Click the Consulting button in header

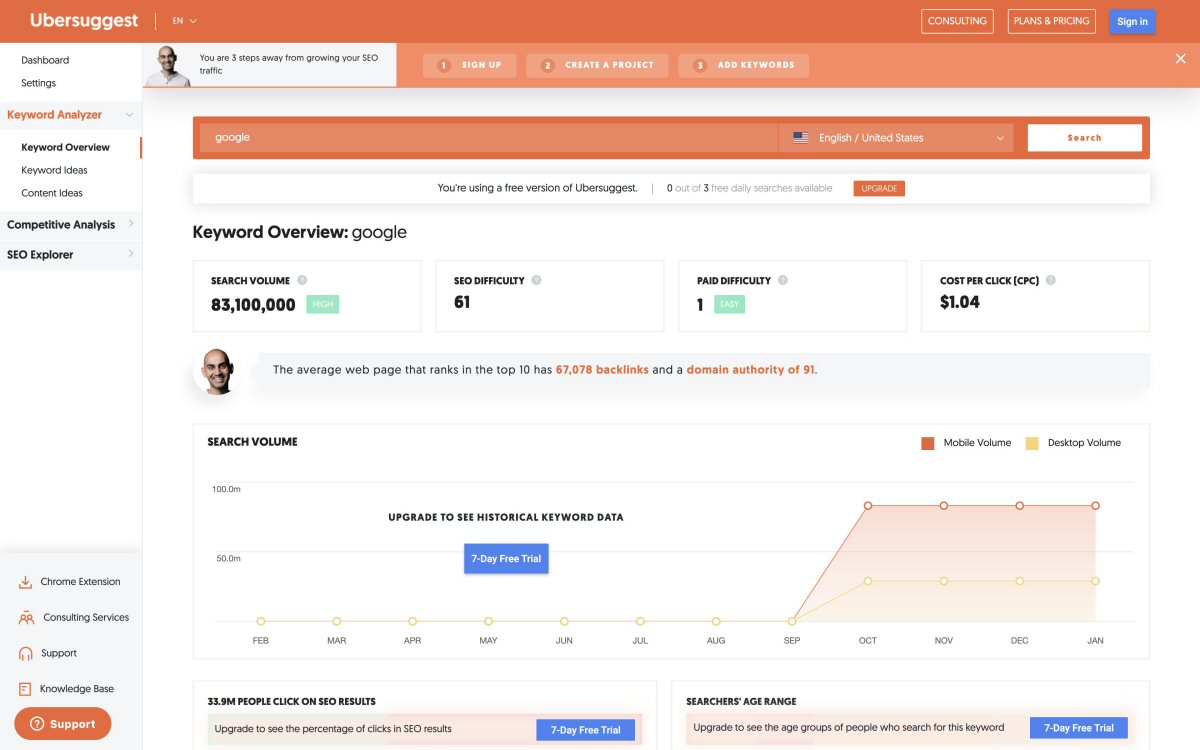tap(957, 21)
